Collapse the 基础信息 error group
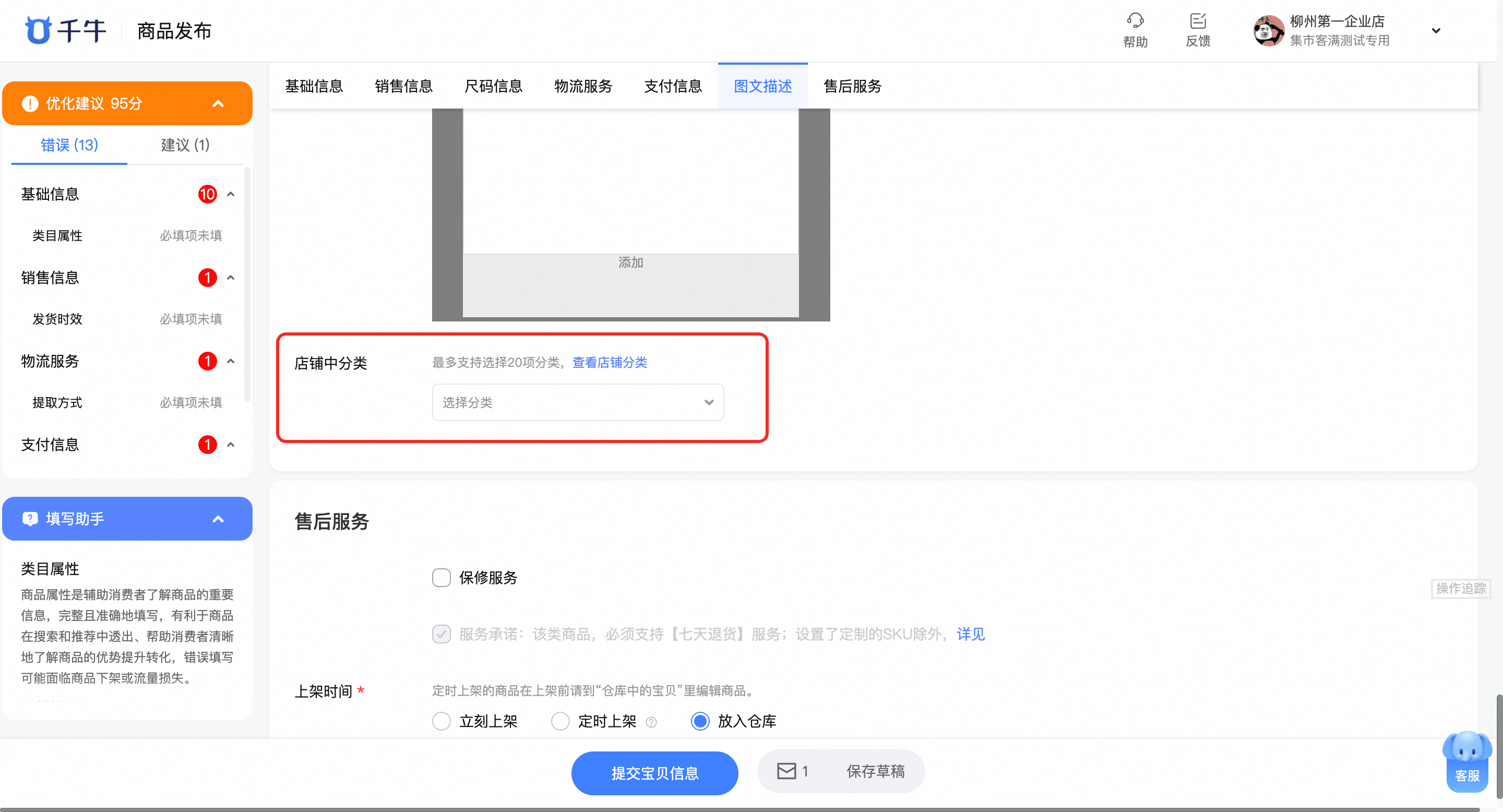Viewport: 1503px width, 812px height. 231,194
